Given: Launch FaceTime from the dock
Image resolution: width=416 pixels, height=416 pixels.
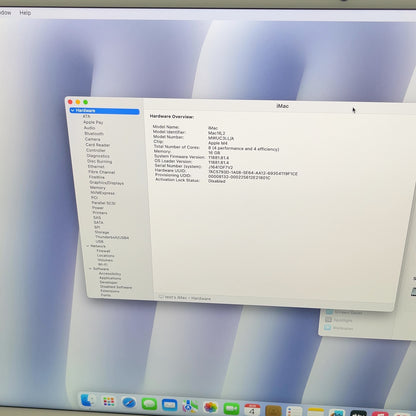Looking at the screenshot, I should pos(231,408).
